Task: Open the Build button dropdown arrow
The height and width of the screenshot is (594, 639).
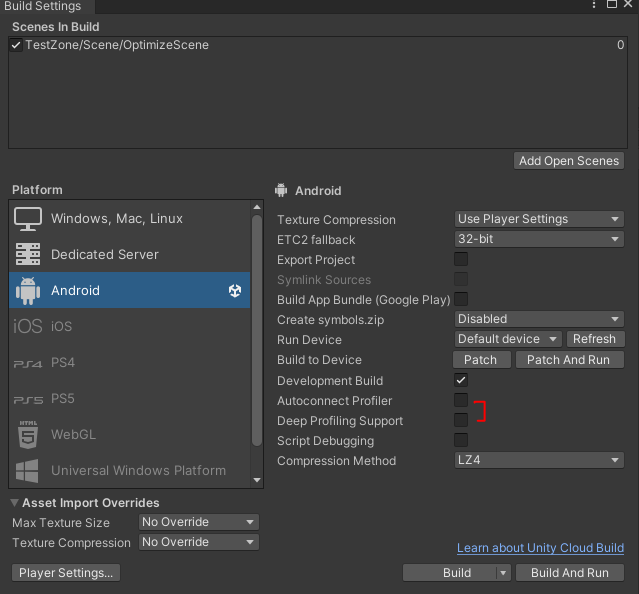Action: coord(503,573)
